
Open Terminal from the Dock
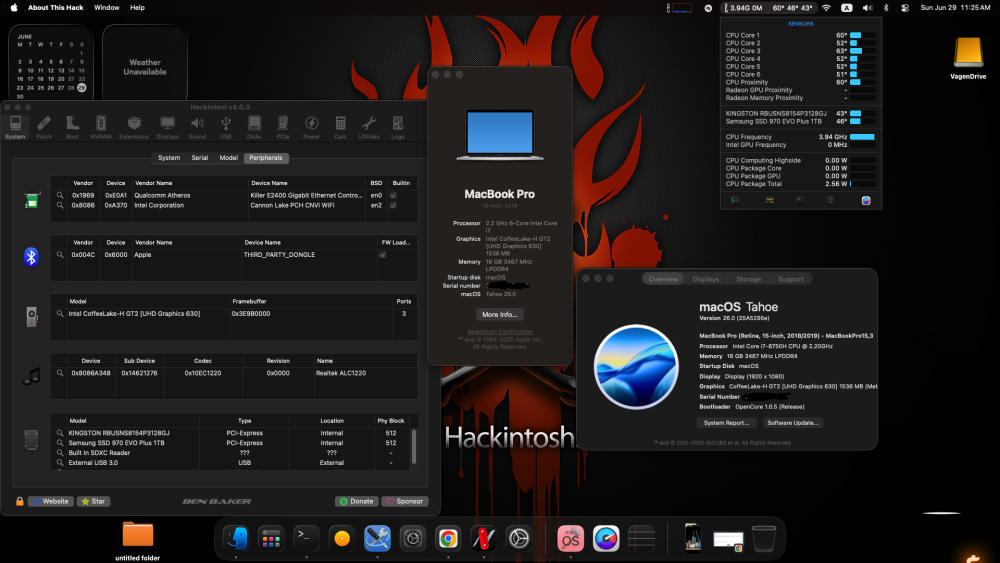point(306,538)
